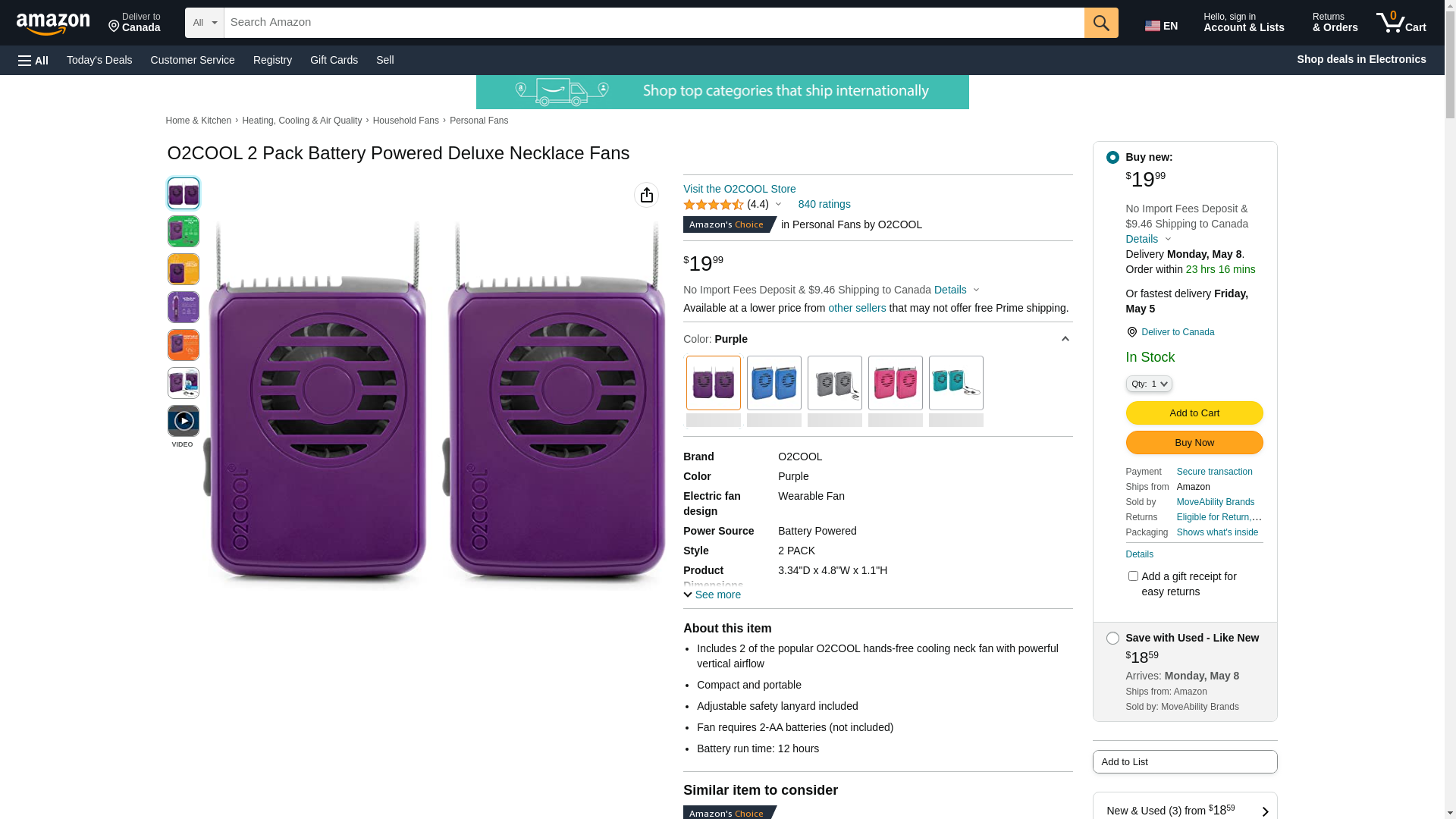The width and height of the screenshot is (1456, 819).
Task: Click the magnifying glass search button
Action: pyautogui.click(x=1100, y=23)
